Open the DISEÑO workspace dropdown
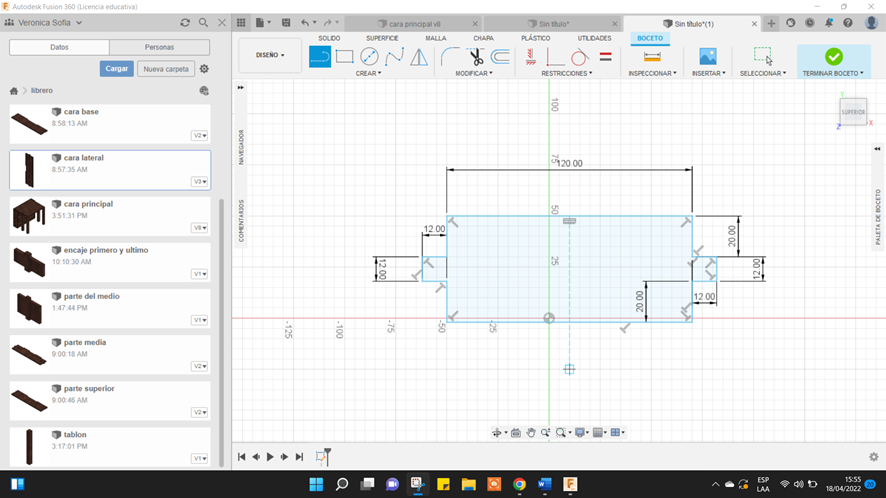 270,55
